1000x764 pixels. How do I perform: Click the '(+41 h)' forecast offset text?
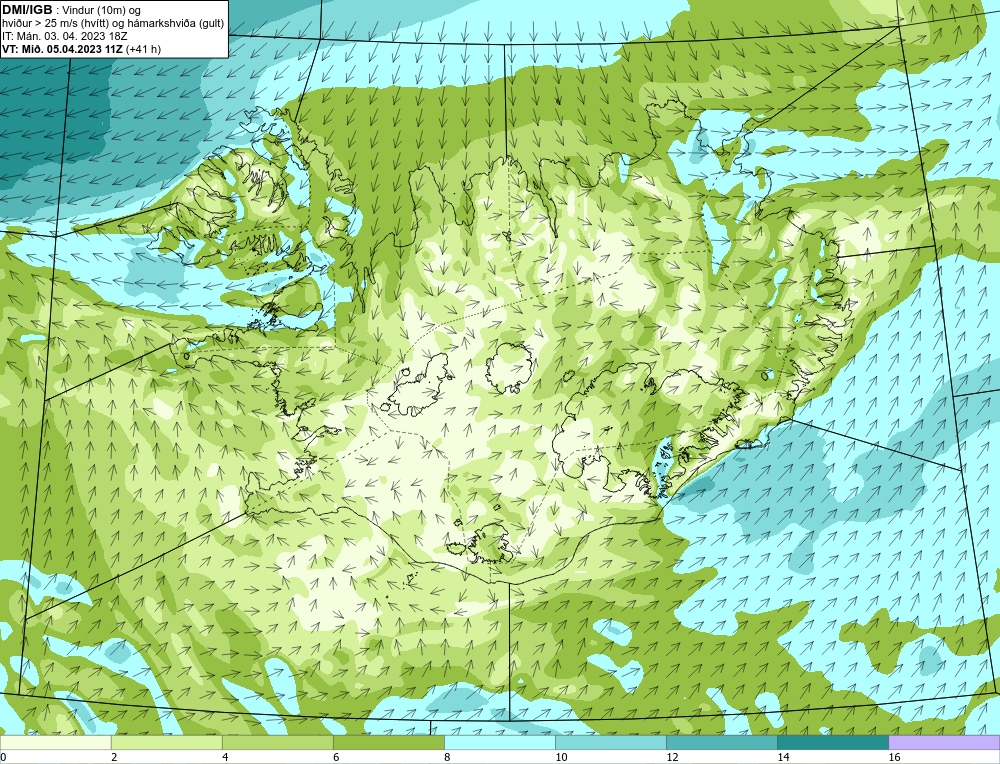143,49
